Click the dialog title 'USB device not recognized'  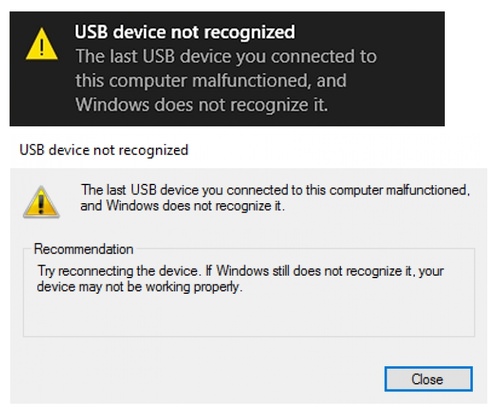tap(104, 150)
